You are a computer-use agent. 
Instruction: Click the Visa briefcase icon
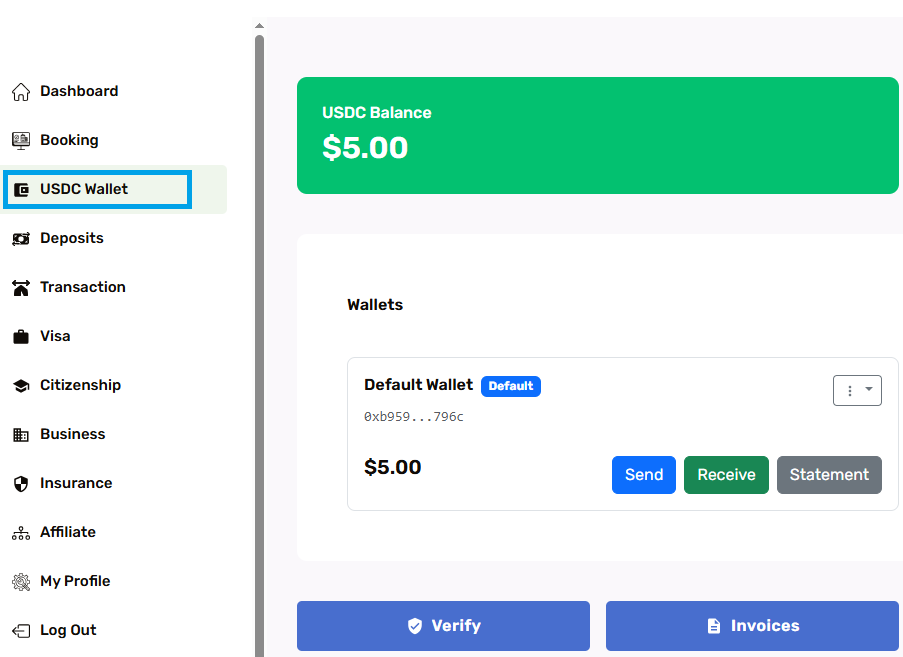tap(21, 337)
